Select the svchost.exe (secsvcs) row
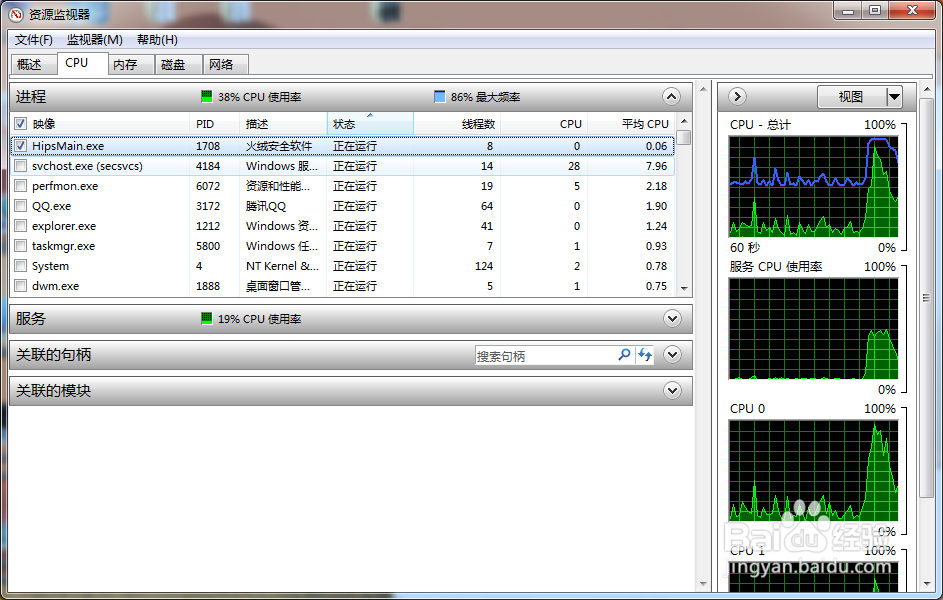Screen dimensions: 943x600 [x=342, y=166]
